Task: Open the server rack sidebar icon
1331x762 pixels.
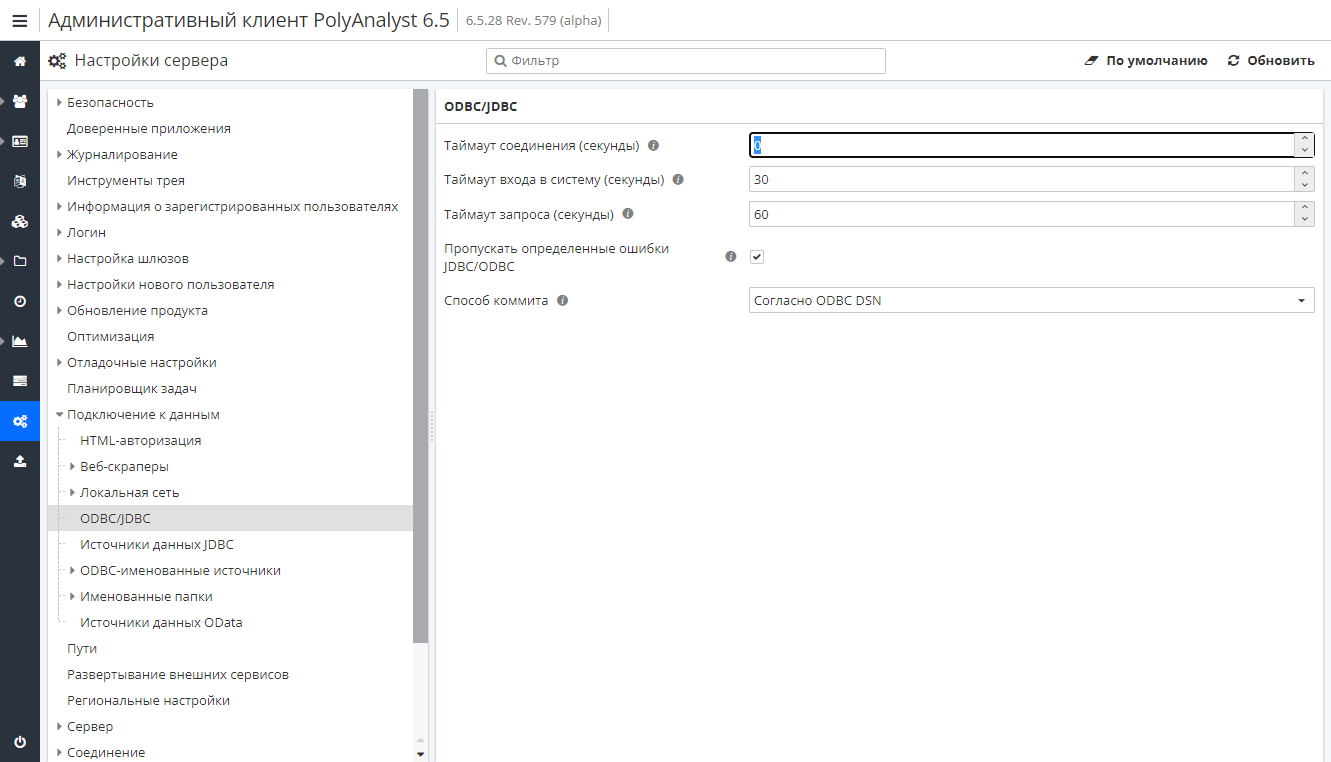Action: coord(20,381)
